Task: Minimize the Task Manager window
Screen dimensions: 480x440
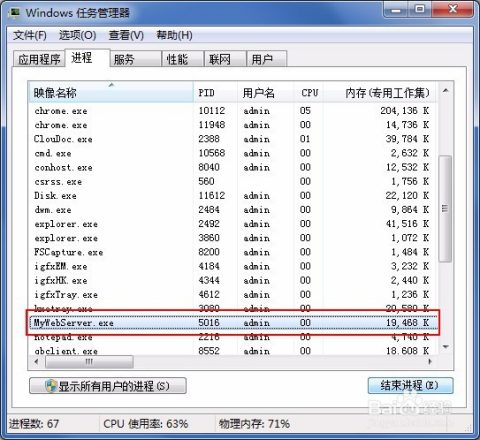Action: tap(396, 9)
